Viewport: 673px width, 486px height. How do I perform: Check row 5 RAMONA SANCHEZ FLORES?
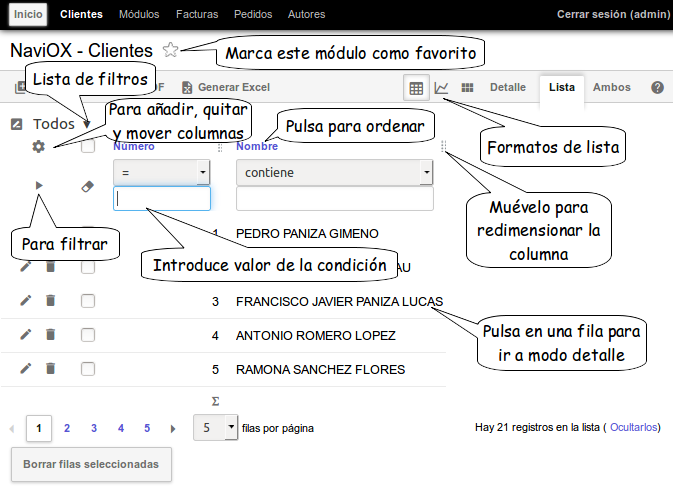click(88, 369)
